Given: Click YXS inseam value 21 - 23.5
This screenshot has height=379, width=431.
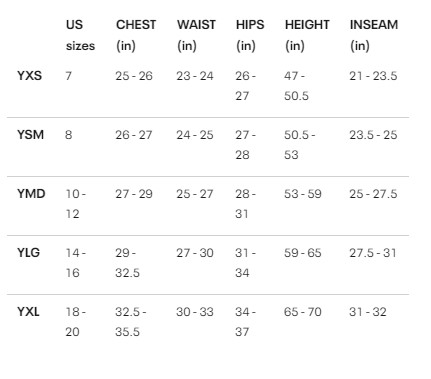Looking at the screenshot, I should tap(373, 76).
